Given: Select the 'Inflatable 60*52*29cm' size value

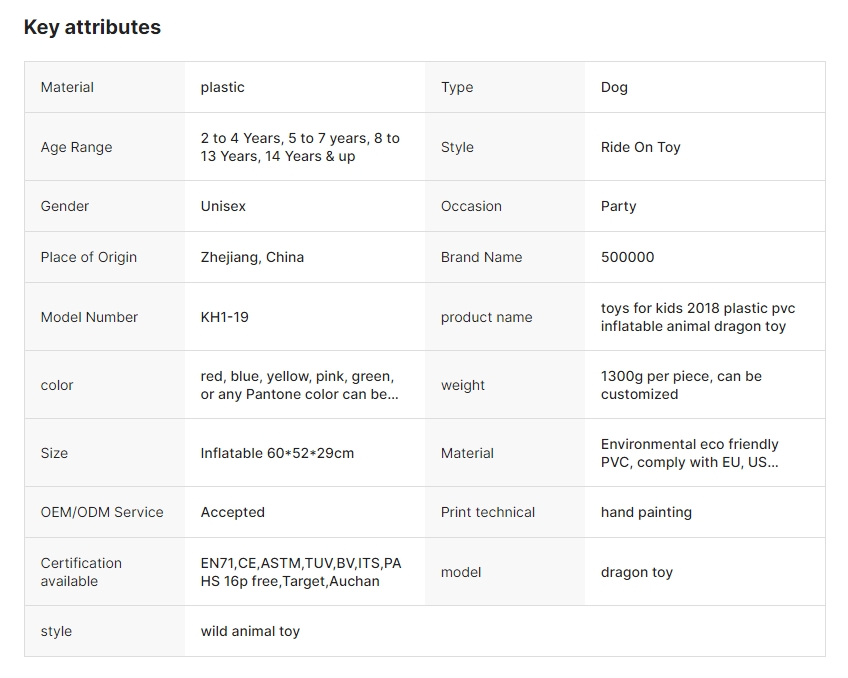Looking at the screenshot, I should 277,453.
